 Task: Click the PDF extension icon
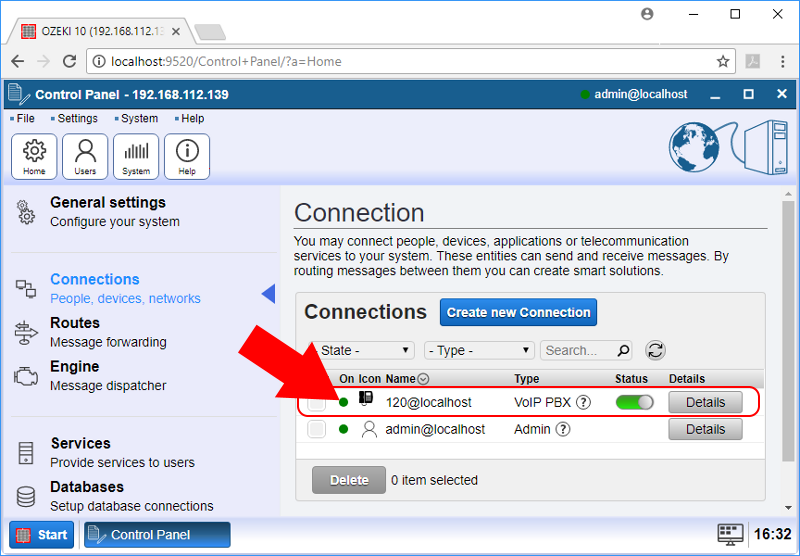tap(753, 62)
